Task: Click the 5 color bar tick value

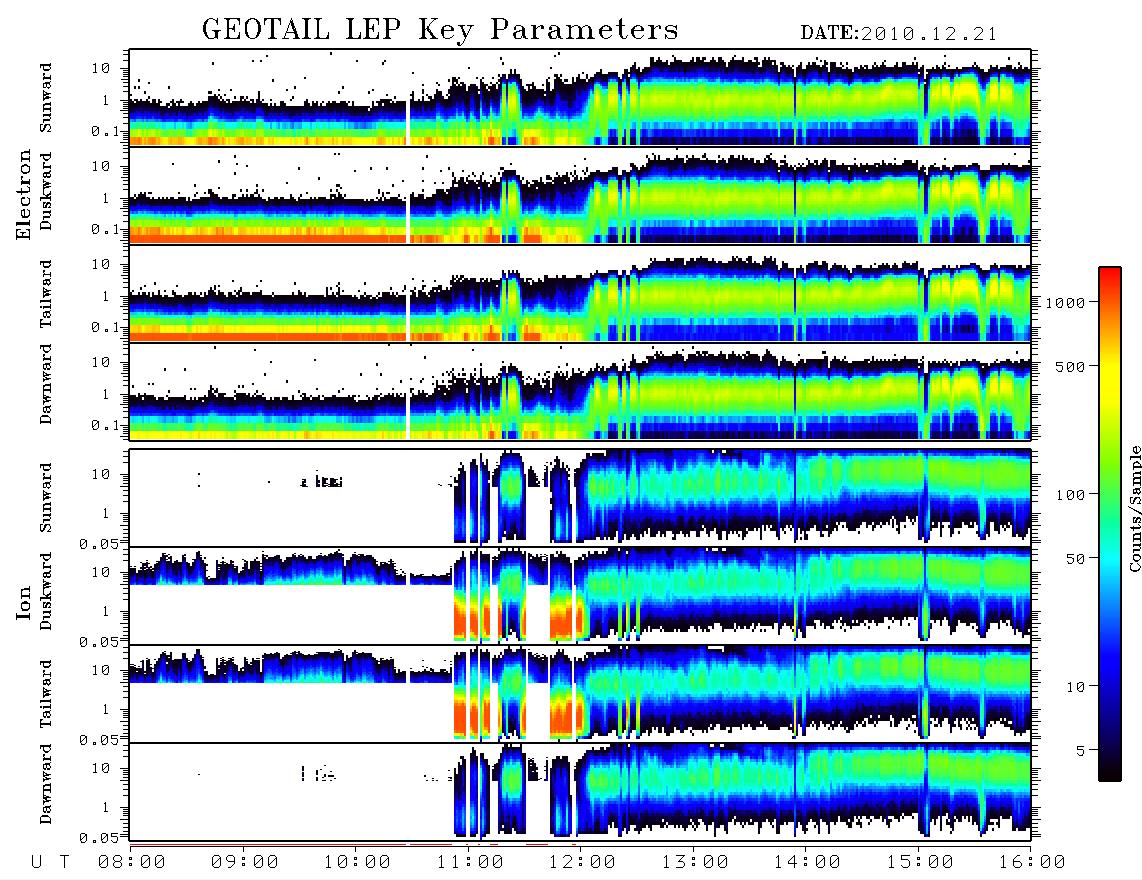Action: coord(1081,750)
